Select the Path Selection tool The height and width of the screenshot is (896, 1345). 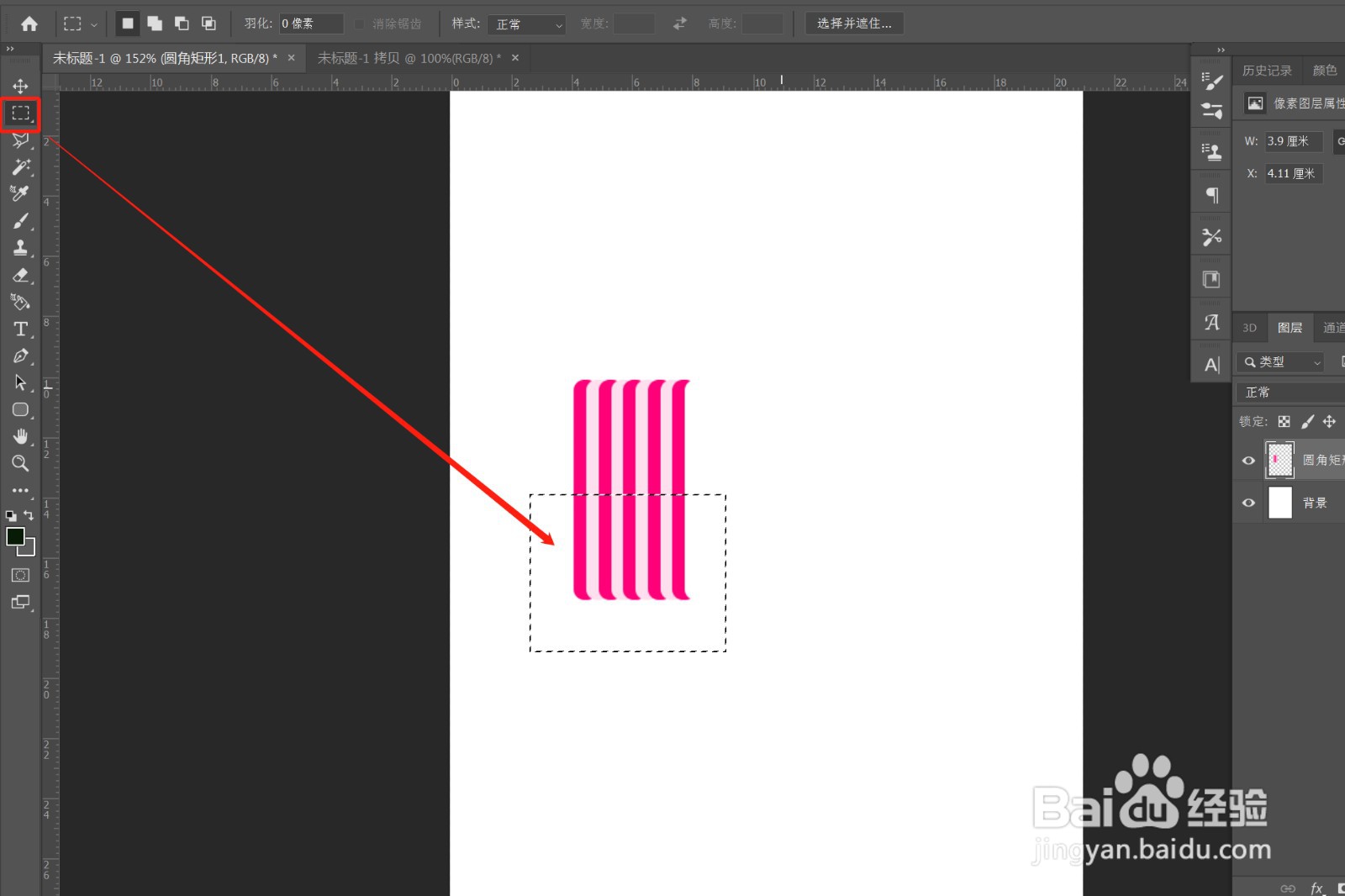[20, 382]
